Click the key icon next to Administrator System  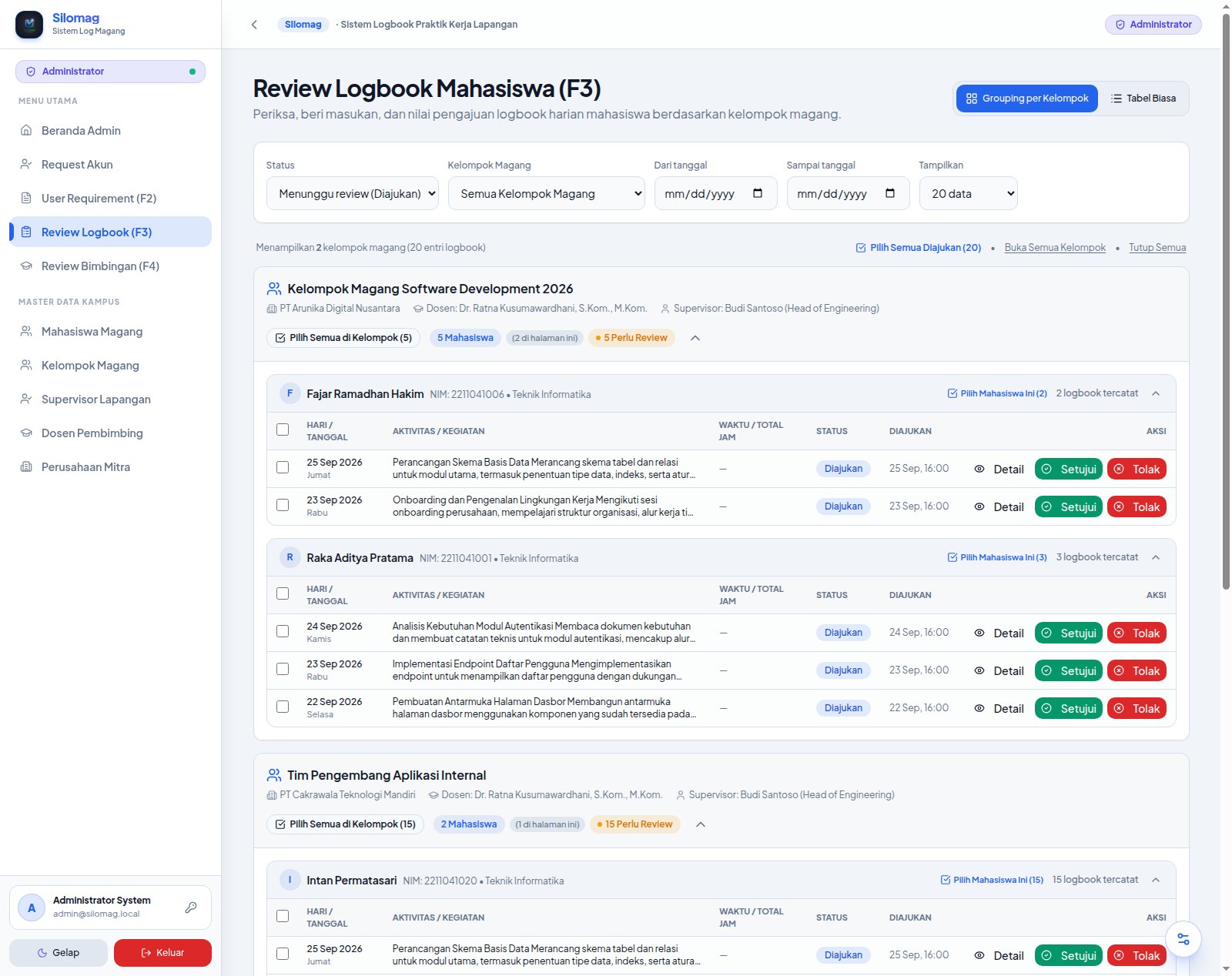point(191,907)
